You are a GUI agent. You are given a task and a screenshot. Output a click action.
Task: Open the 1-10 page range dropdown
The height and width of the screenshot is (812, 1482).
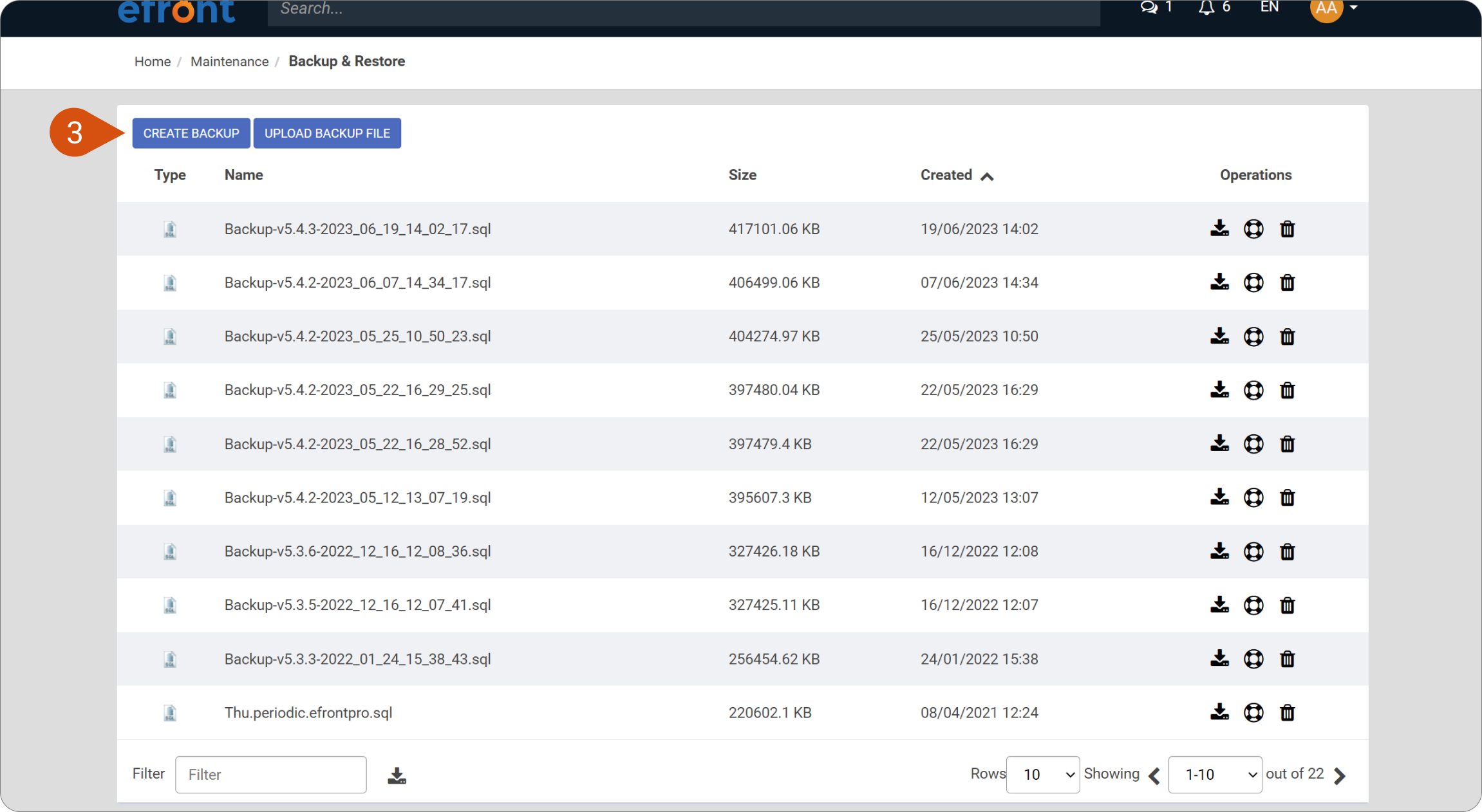[x=1215, y=775]
